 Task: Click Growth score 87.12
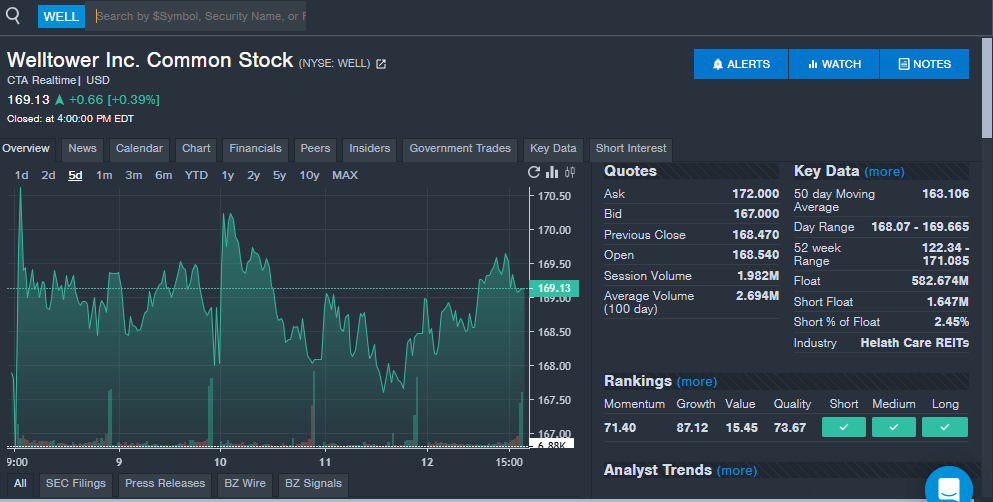click(x=692, y=428)
